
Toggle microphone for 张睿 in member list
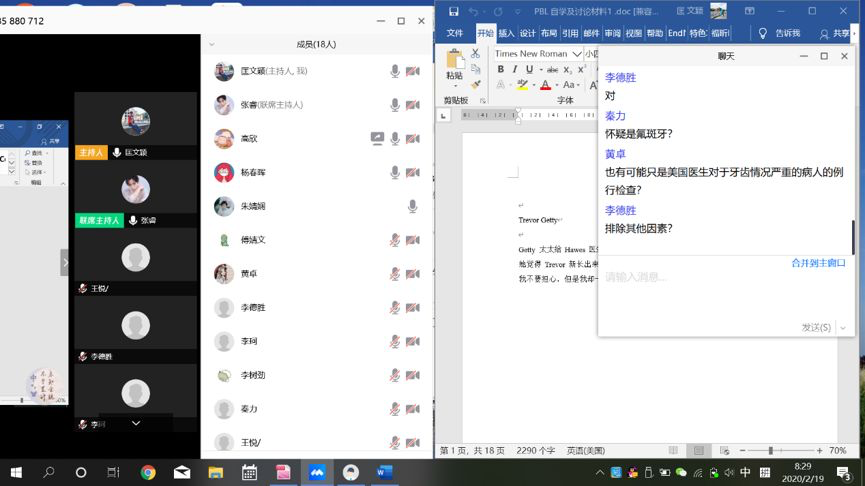394,105
